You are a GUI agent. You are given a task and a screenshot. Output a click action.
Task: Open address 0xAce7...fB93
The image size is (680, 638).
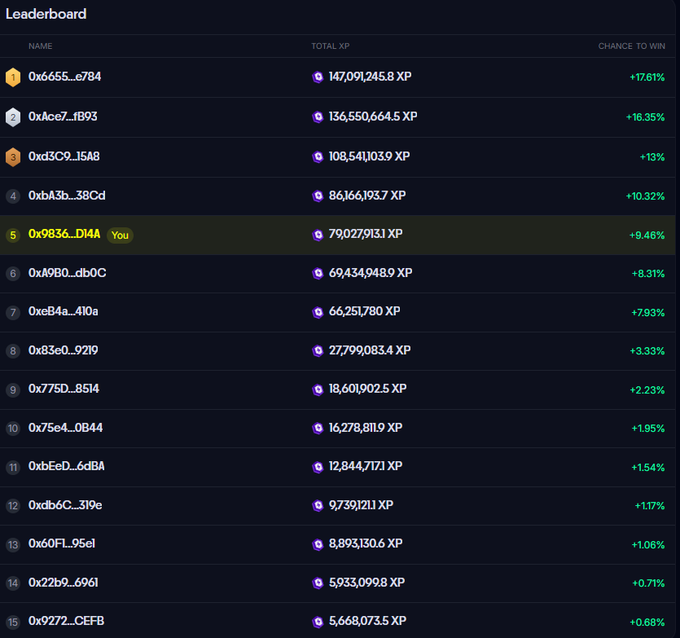point(63,117)
